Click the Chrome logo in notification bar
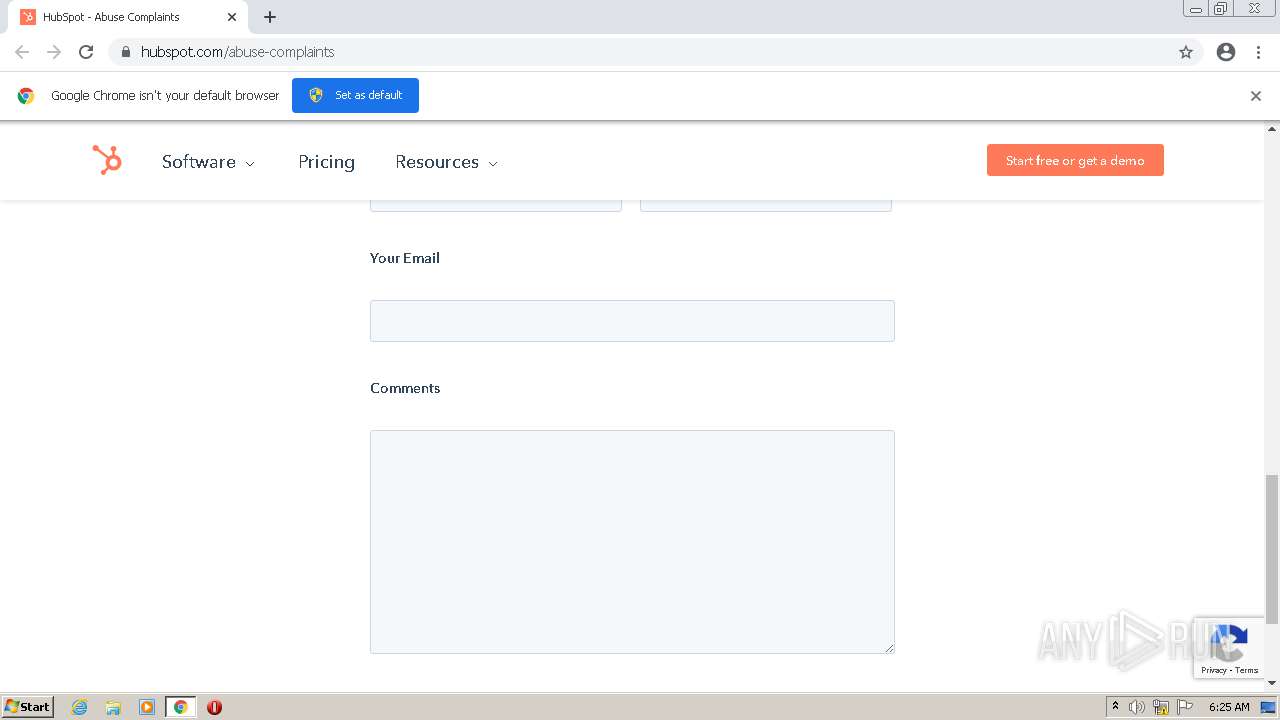Viewport: 1280px width, 720px height. [26, 96]
